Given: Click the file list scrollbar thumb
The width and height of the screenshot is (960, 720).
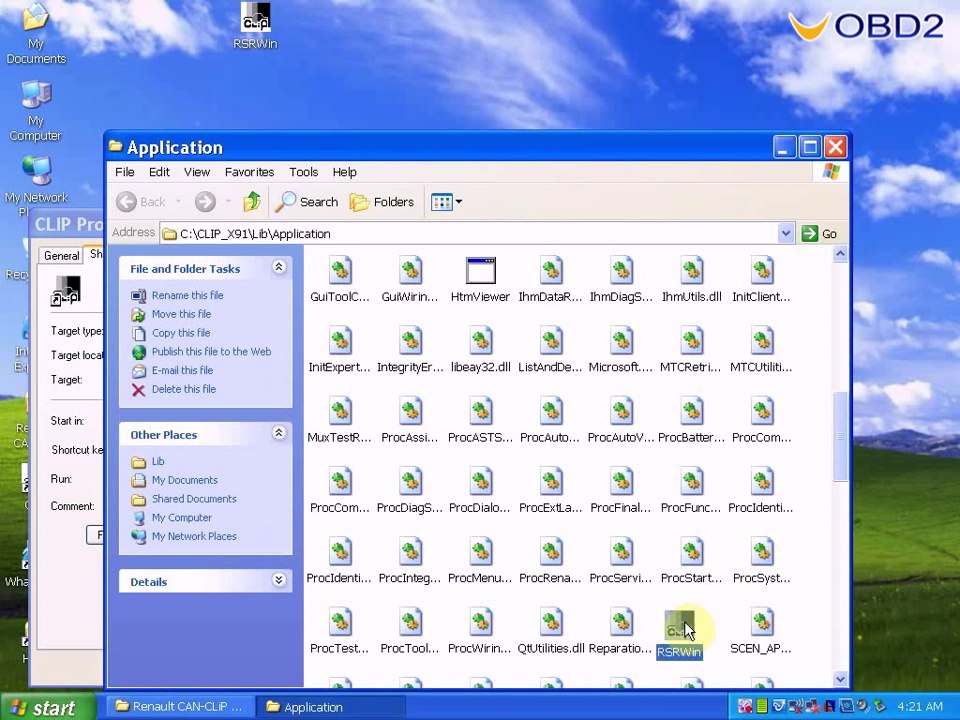Looking at the screenshot, I should pos(841,437).
